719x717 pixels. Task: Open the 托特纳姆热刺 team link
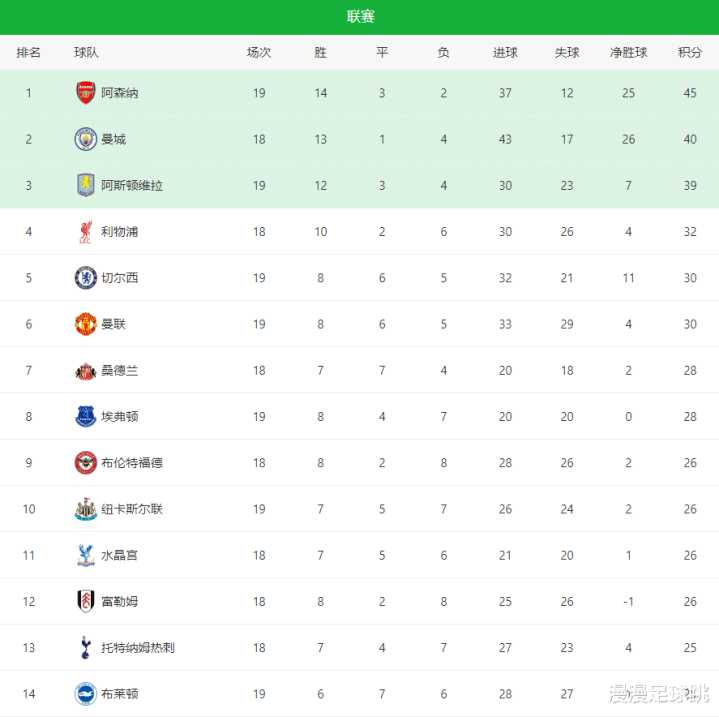[138, 648]
